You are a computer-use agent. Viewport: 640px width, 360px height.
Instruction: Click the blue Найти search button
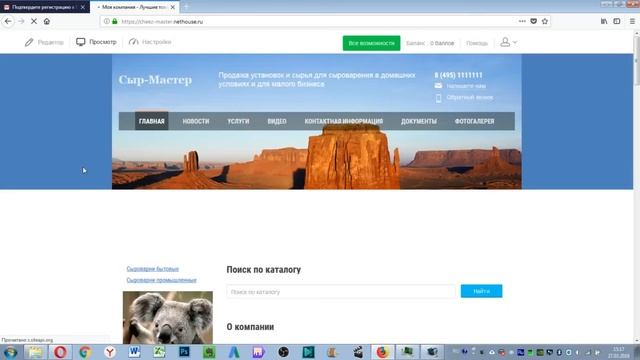pos(482,291)
